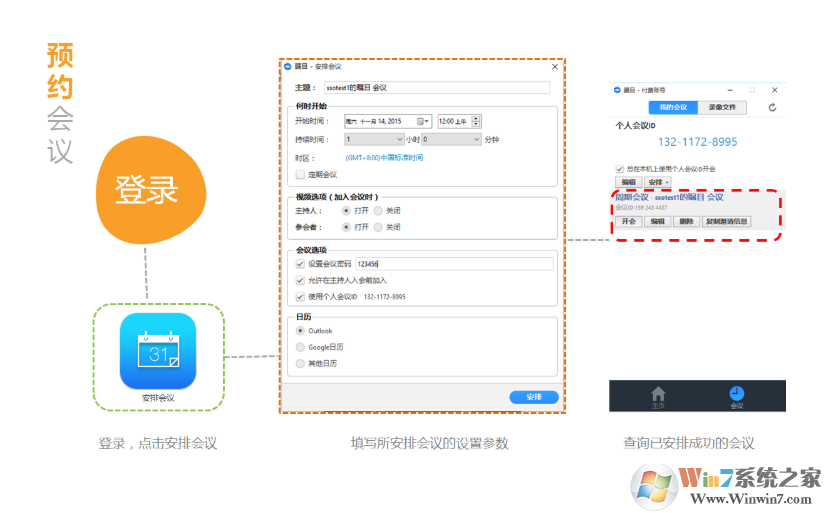Select the Outlook calendar option
This screenshot has height=513, width=828.
point(300,331)
